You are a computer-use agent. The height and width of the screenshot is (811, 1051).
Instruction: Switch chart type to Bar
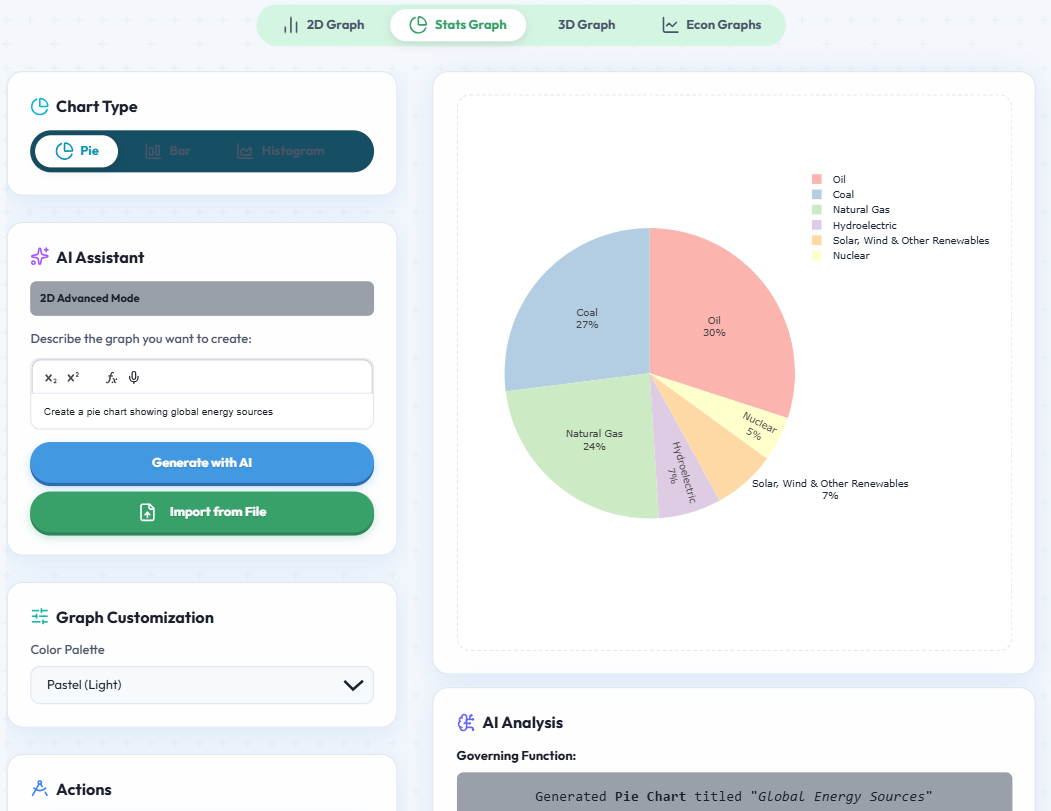pyautogui.click(x=167, y=151)
